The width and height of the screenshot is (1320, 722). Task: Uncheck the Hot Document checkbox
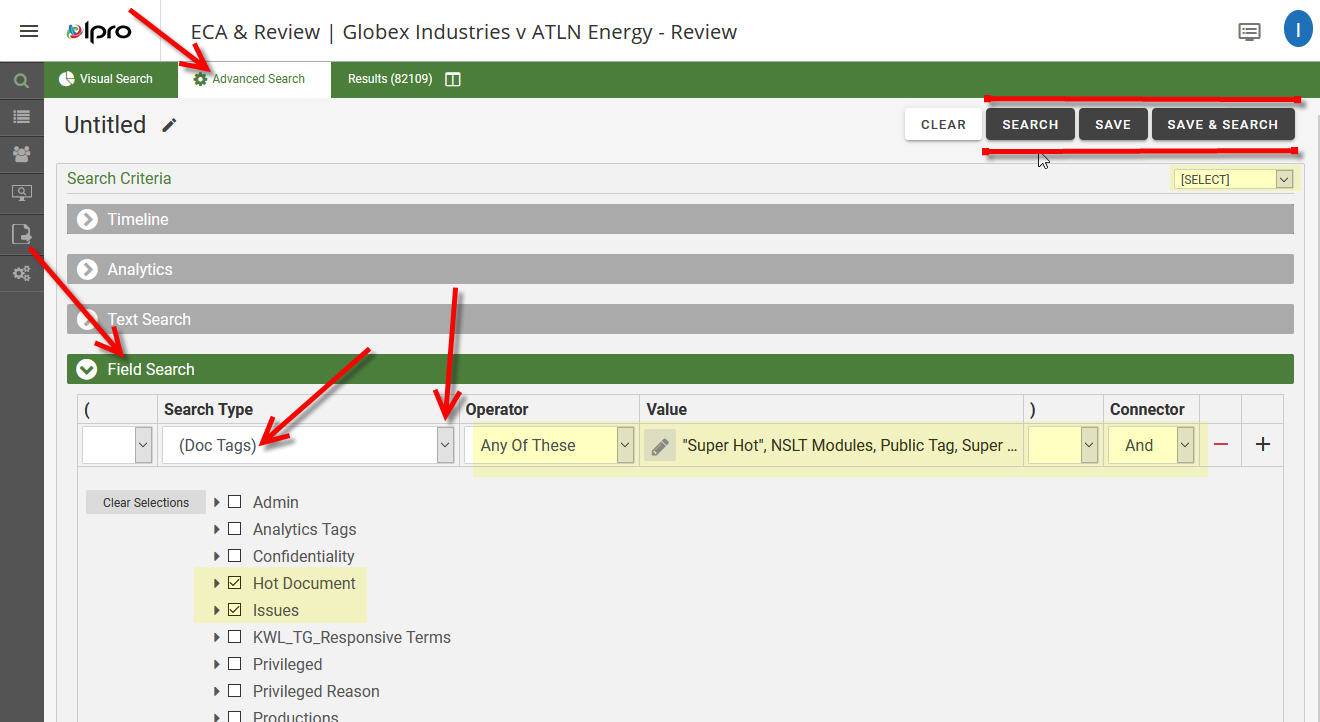point(234,583)
